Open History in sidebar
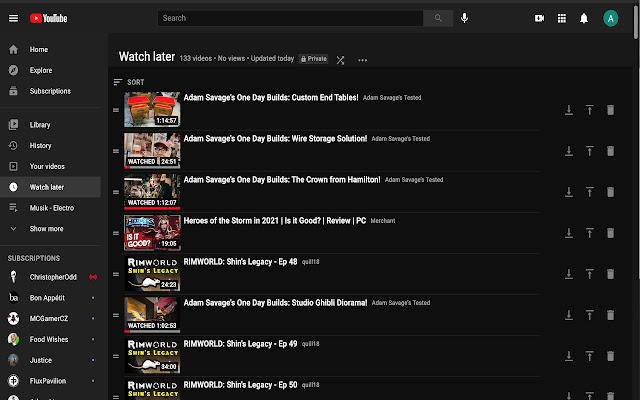This screenshot has width=640, height=400. [x=50, y=146]
